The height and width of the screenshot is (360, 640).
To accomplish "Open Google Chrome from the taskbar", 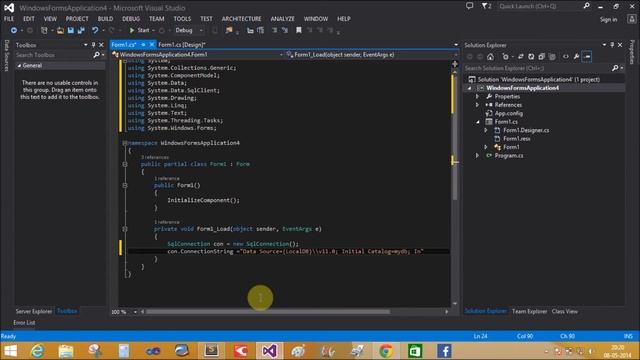I will coord(386,351).
